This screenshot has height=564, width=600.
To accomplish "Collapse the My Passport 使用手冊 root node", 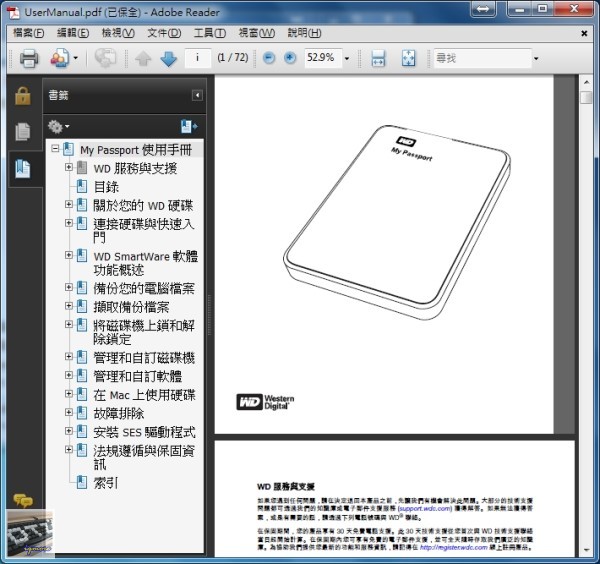I will 55,149.
